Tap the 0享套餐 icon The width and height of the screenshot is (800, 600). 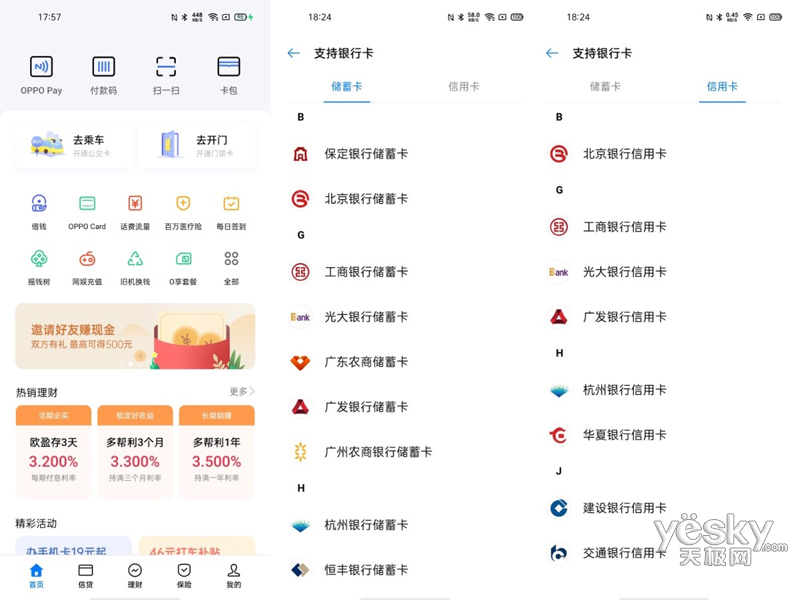click(183, 259)
